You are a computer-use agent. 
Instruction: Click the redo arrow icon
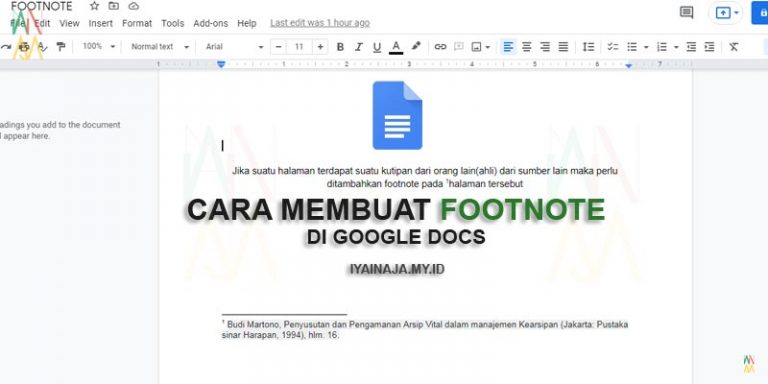pos(5,47)
